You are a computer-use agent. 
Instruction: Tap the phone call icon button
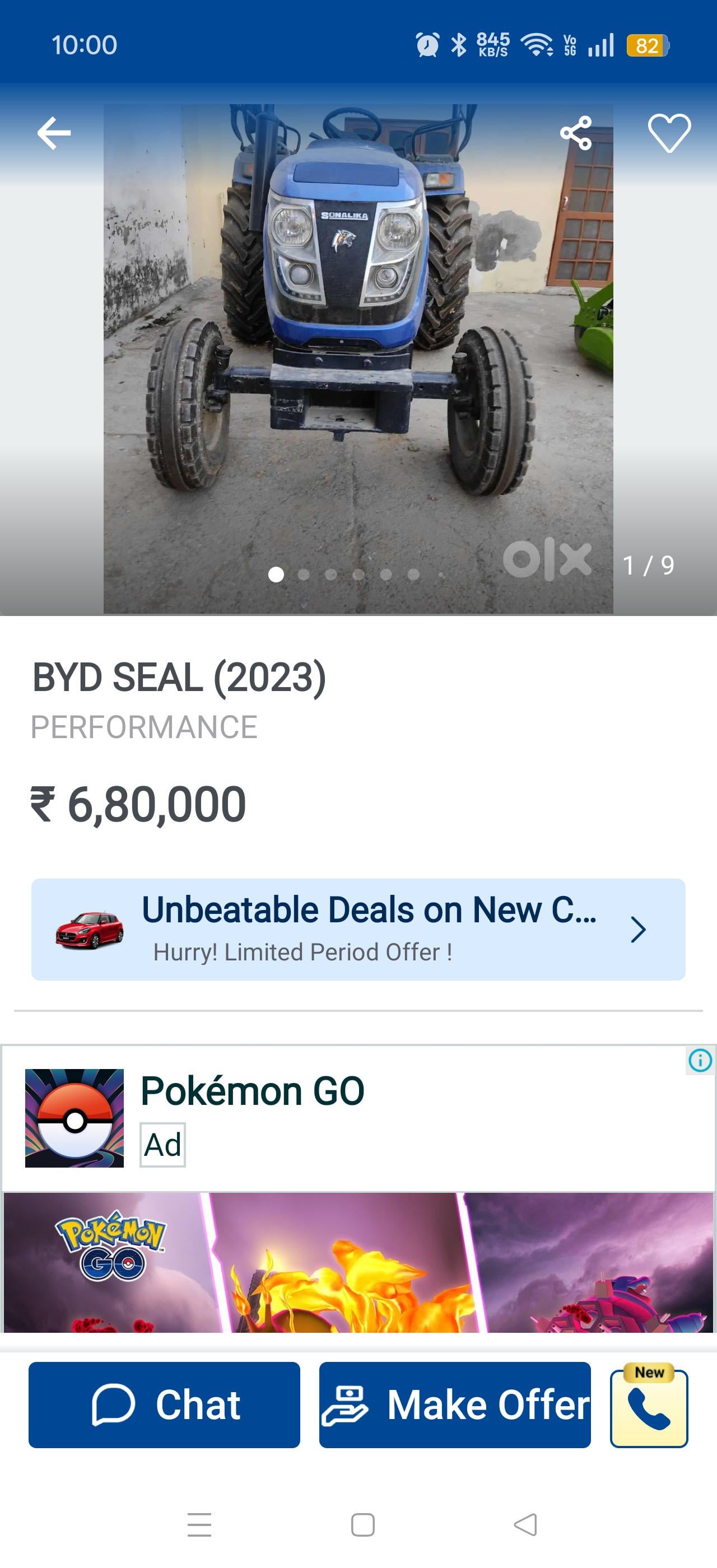[649, 1408]
